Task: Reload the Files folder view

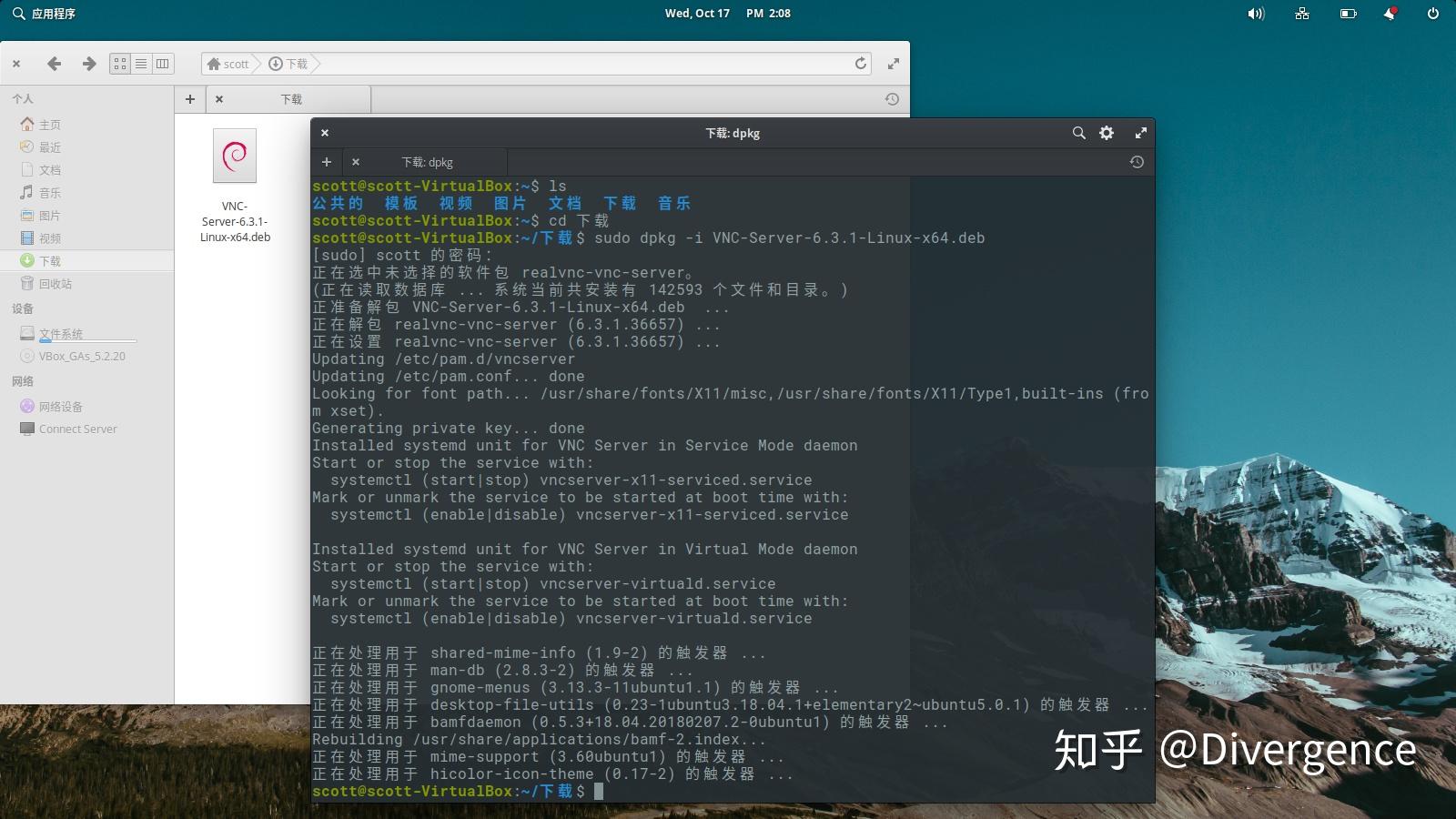Action: pyautogui.click(x=860, y=64)
